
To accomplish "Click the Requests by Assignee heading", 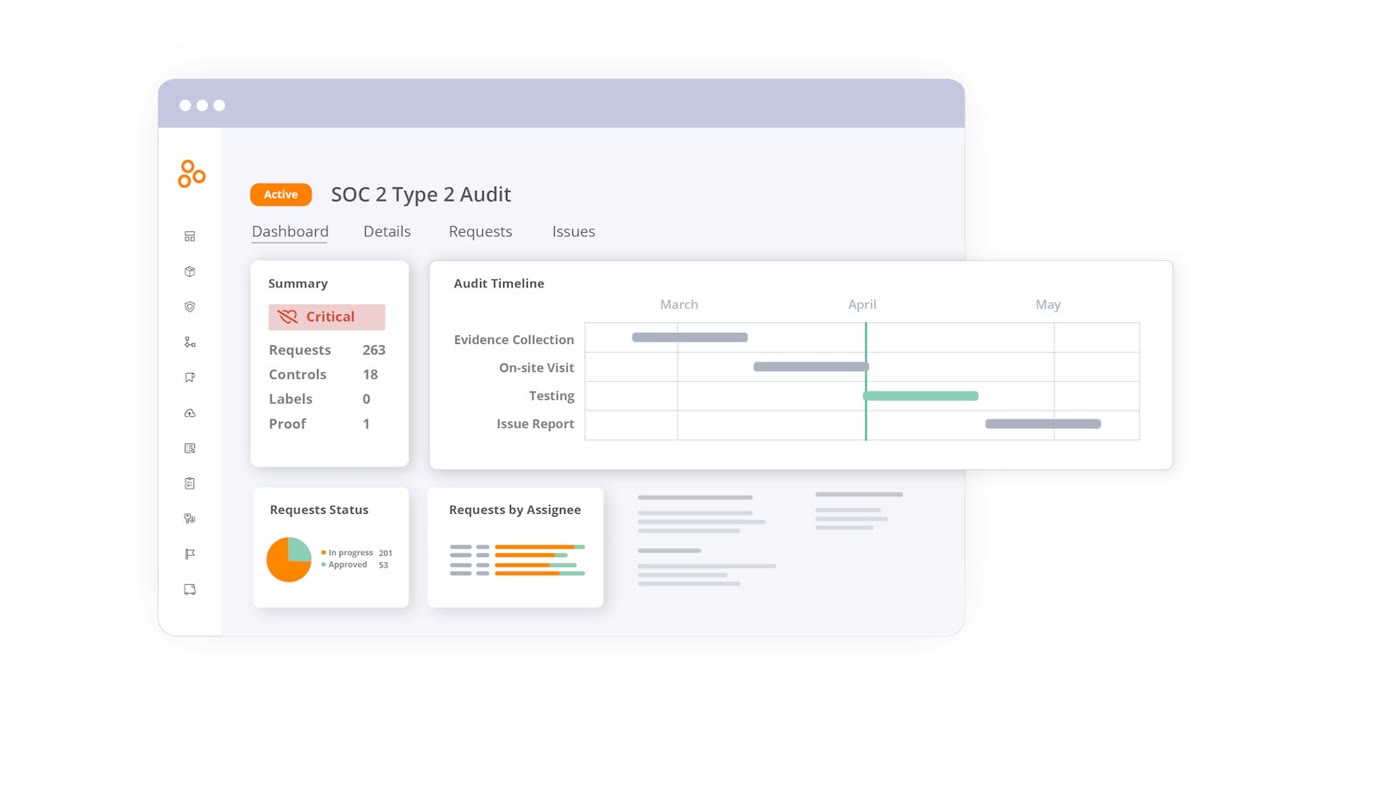I will click(515, 510).
